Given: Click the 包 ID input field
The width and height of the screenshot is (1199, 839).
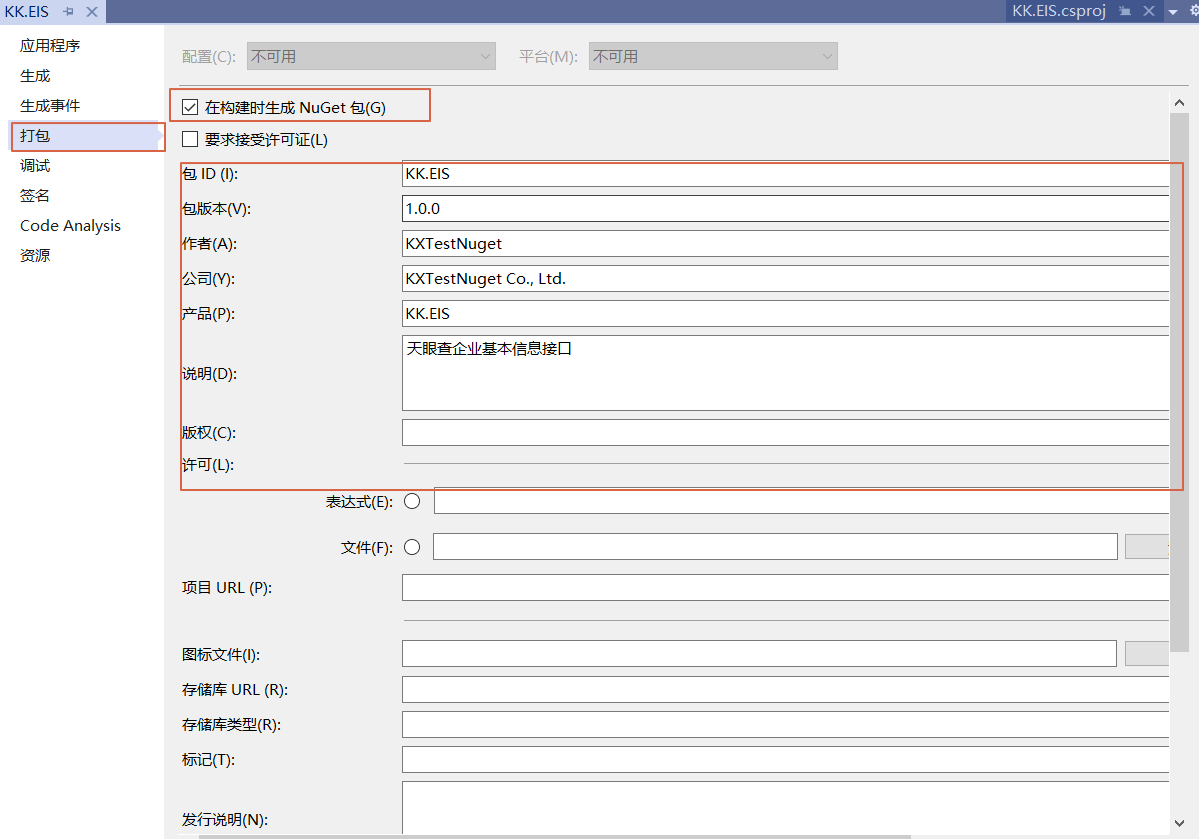Looking at the screenshot, I should 785,174.
